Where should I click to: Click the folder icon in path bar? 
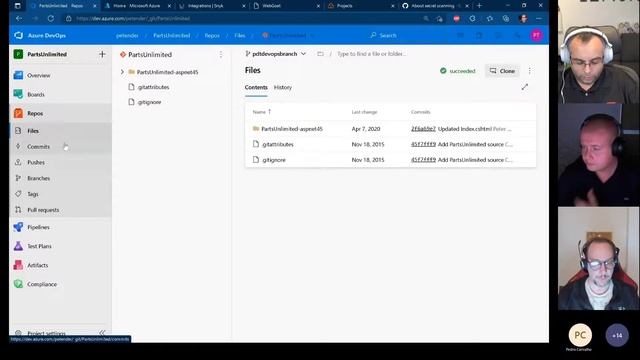tap(320, 54)
